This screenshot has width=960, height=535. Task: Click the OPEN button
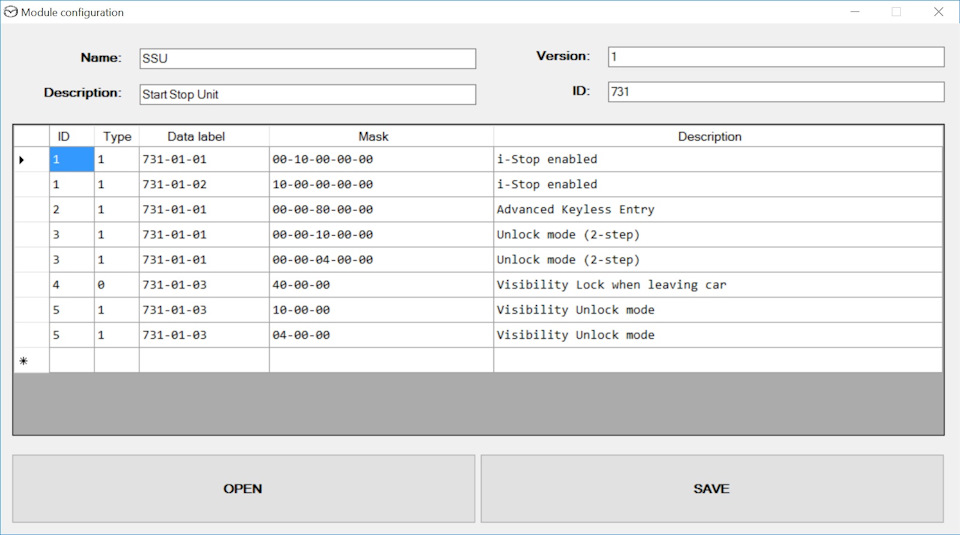(244, 488)
